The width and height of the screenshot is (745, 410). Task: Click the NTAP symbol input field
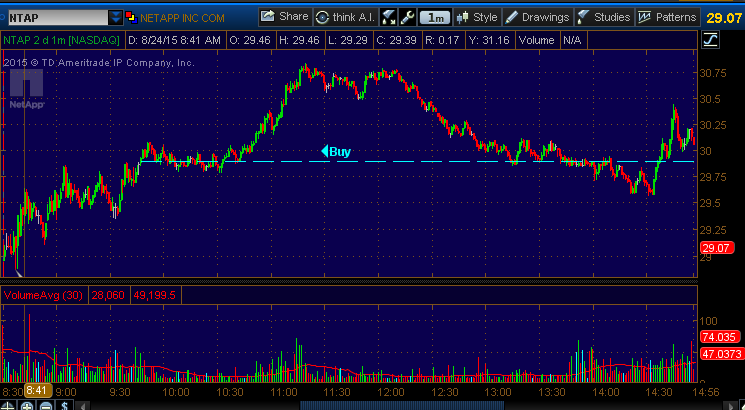(x=55, y=17)
